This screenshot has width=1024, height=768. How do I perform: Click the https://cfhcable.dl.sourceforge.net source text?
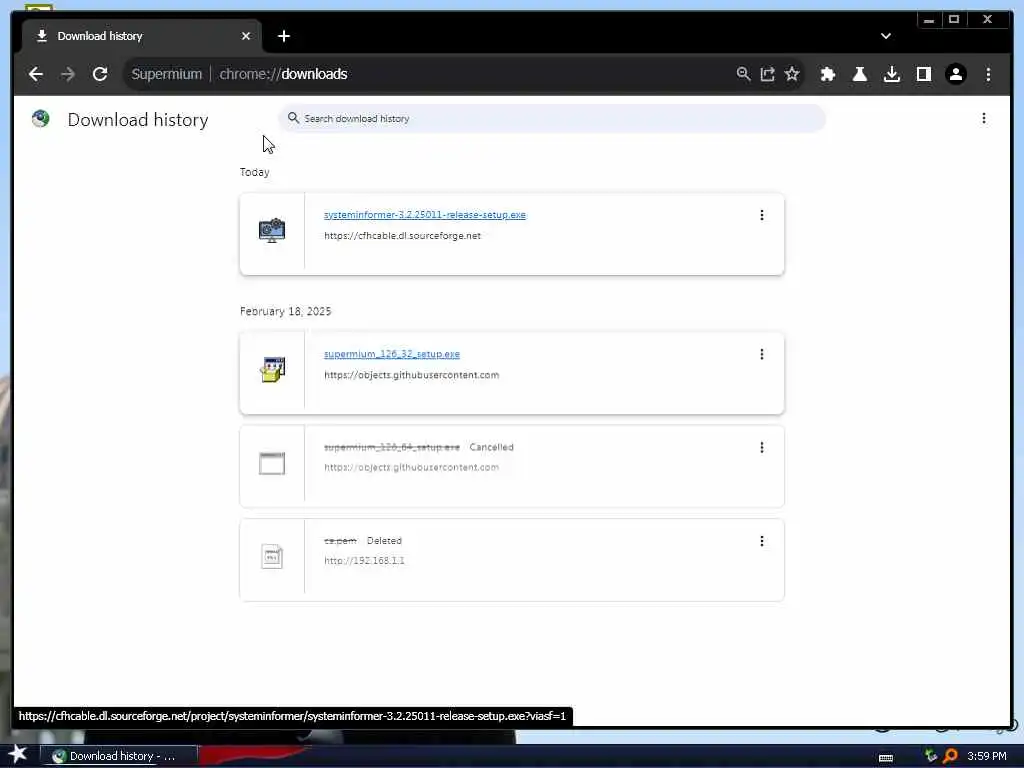402,236
